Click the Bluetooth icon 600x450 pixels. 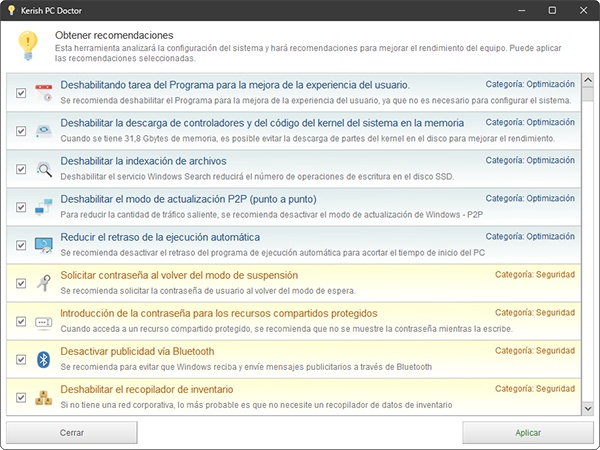[44, 359]
